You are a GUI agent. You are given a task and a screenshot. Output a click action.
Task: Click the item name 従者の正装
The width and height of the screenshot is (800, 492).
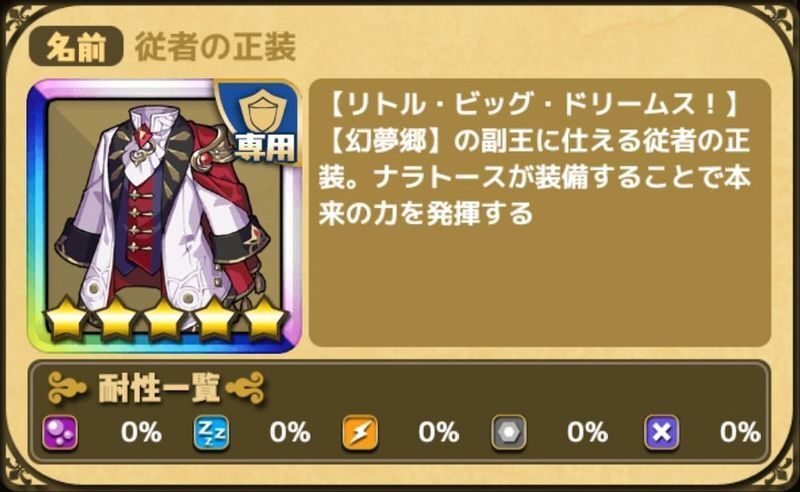click(215, 47)
